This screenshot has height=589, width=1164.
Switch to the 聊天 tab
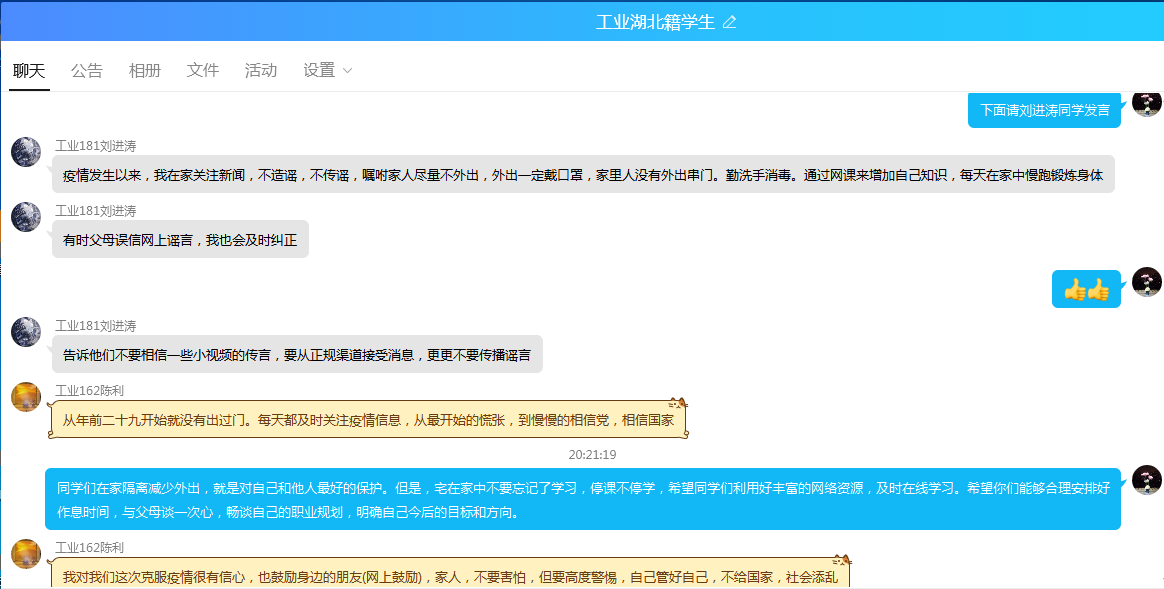[x=29, y=71]
